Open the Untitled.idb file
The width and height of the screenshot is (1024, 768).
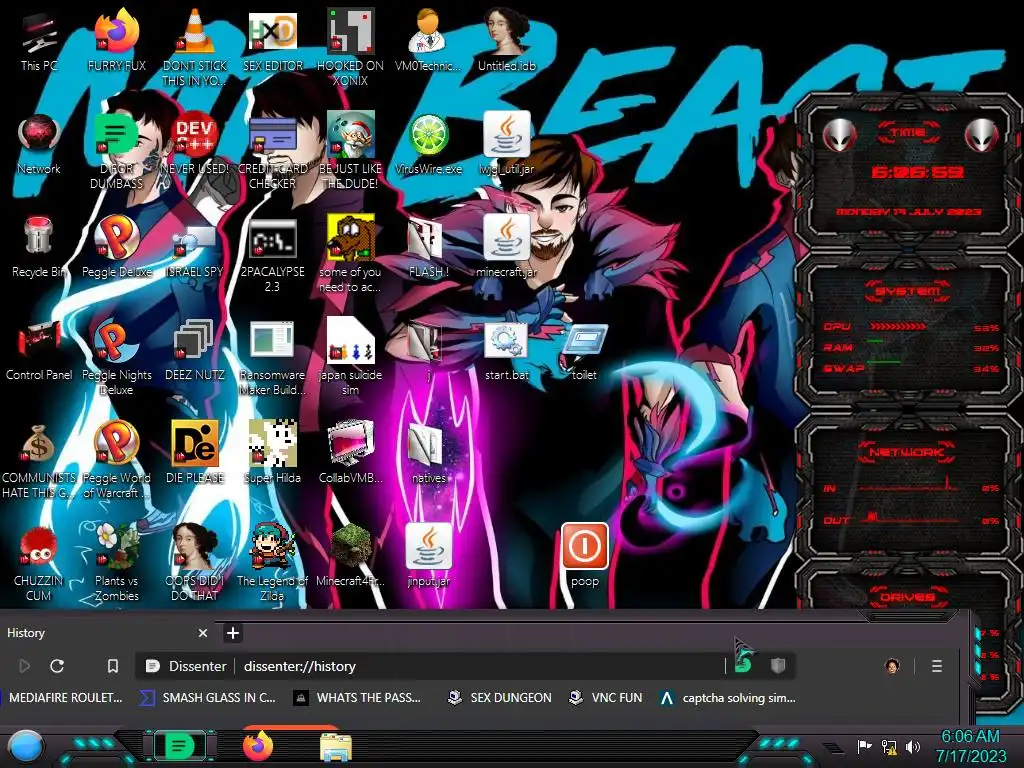point(506,42)
